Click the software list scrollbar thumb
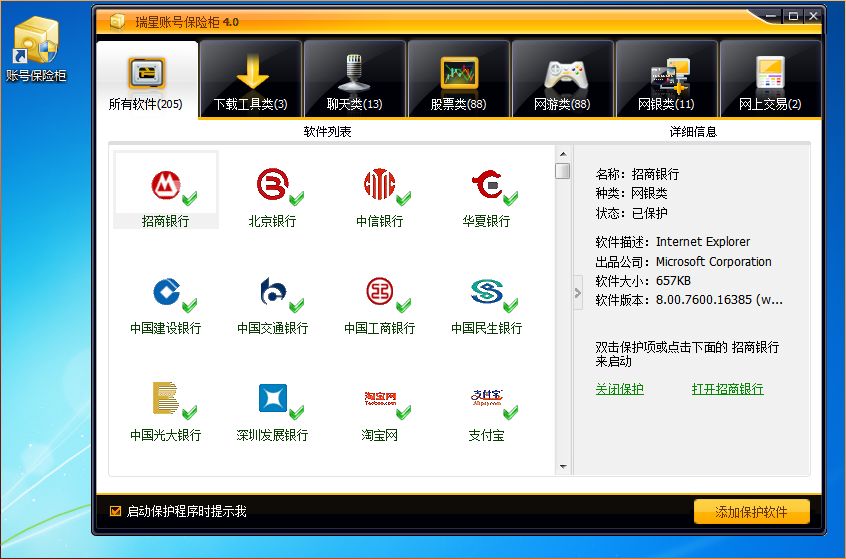Screen dimensions: 846x559 point(563,171)
